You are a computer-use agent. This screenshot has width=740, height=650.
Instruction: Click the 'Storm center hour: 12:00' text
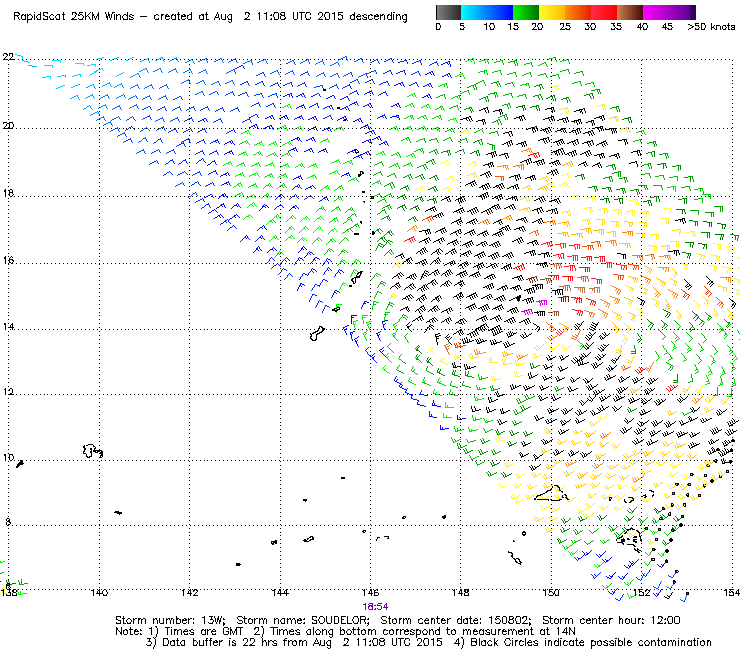[611, 620]
